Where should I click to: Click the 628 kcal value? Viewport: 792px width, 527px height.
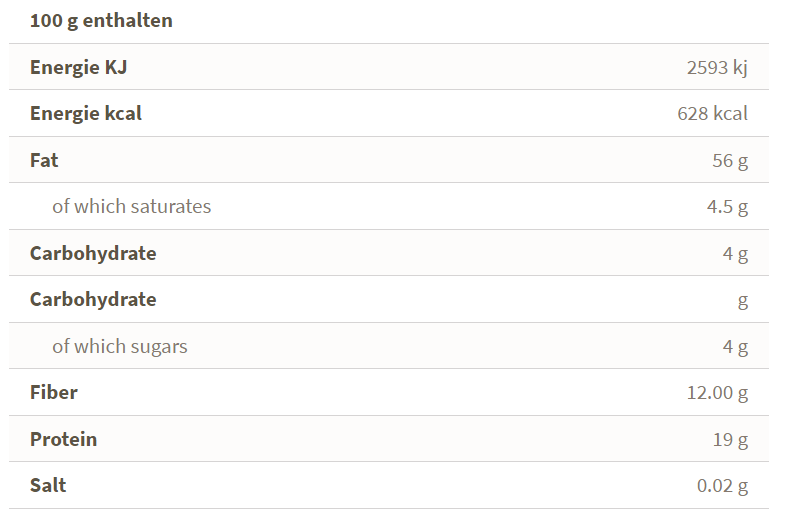(x=712, y=113)
